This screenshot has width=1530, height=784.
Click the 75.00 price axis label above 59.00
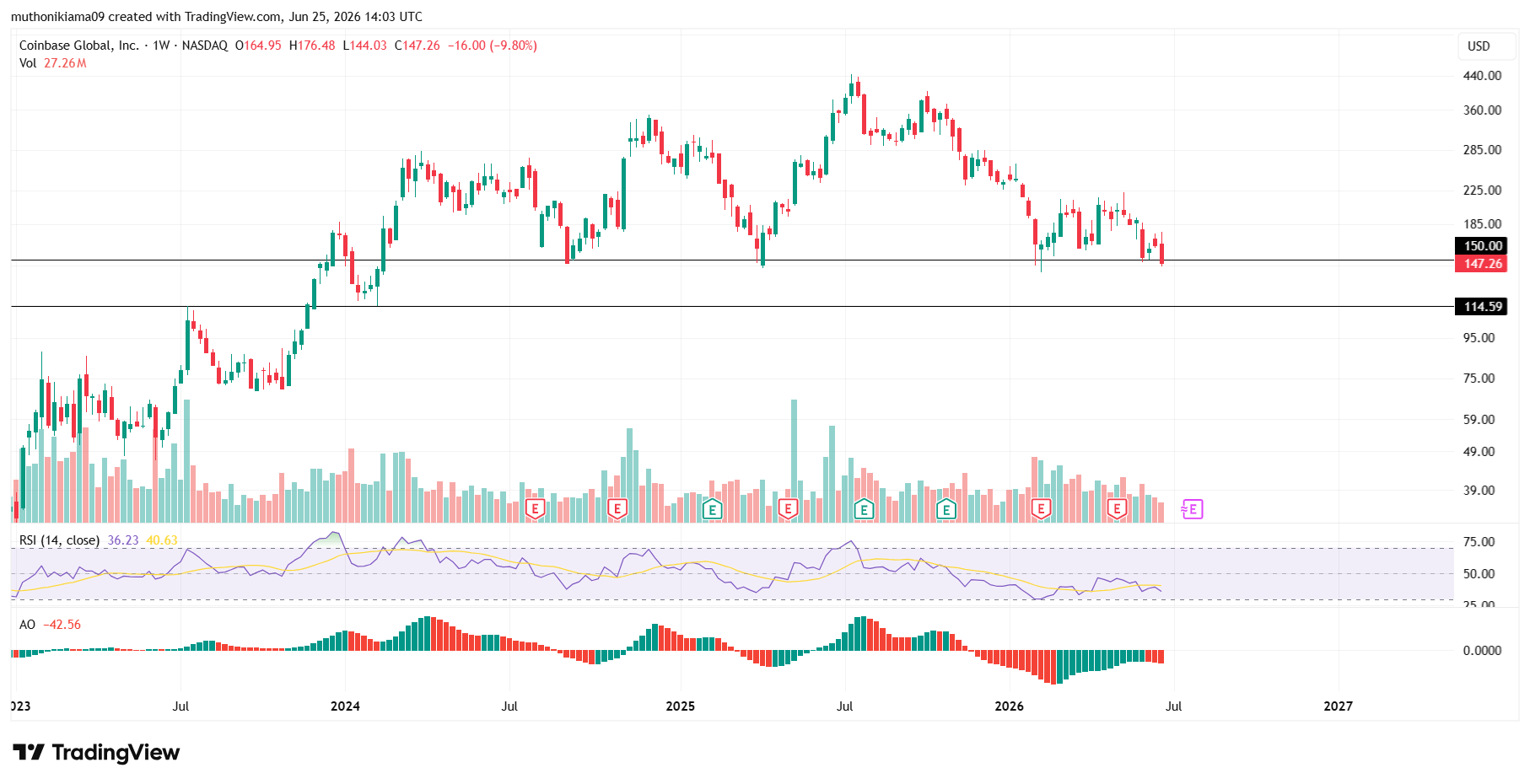click(1479, 379)
